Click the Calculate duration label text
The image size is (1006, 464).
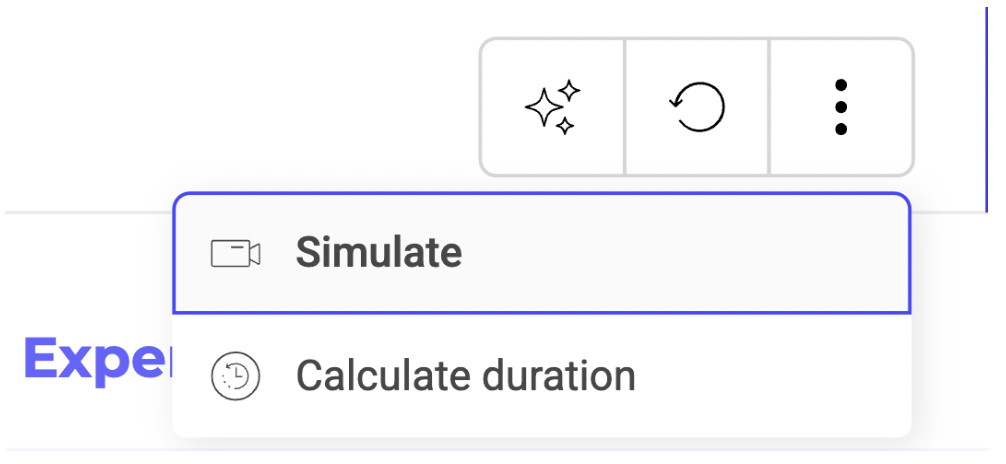(465, 375)
